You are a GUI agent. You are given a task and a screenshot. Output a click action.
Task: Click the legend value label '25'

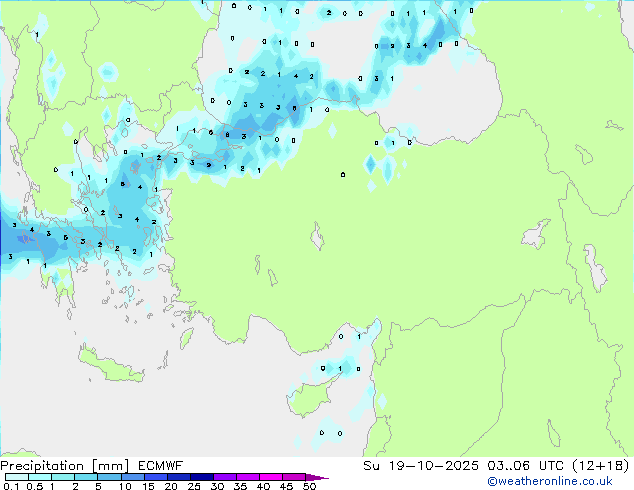[x=194, y=486]
